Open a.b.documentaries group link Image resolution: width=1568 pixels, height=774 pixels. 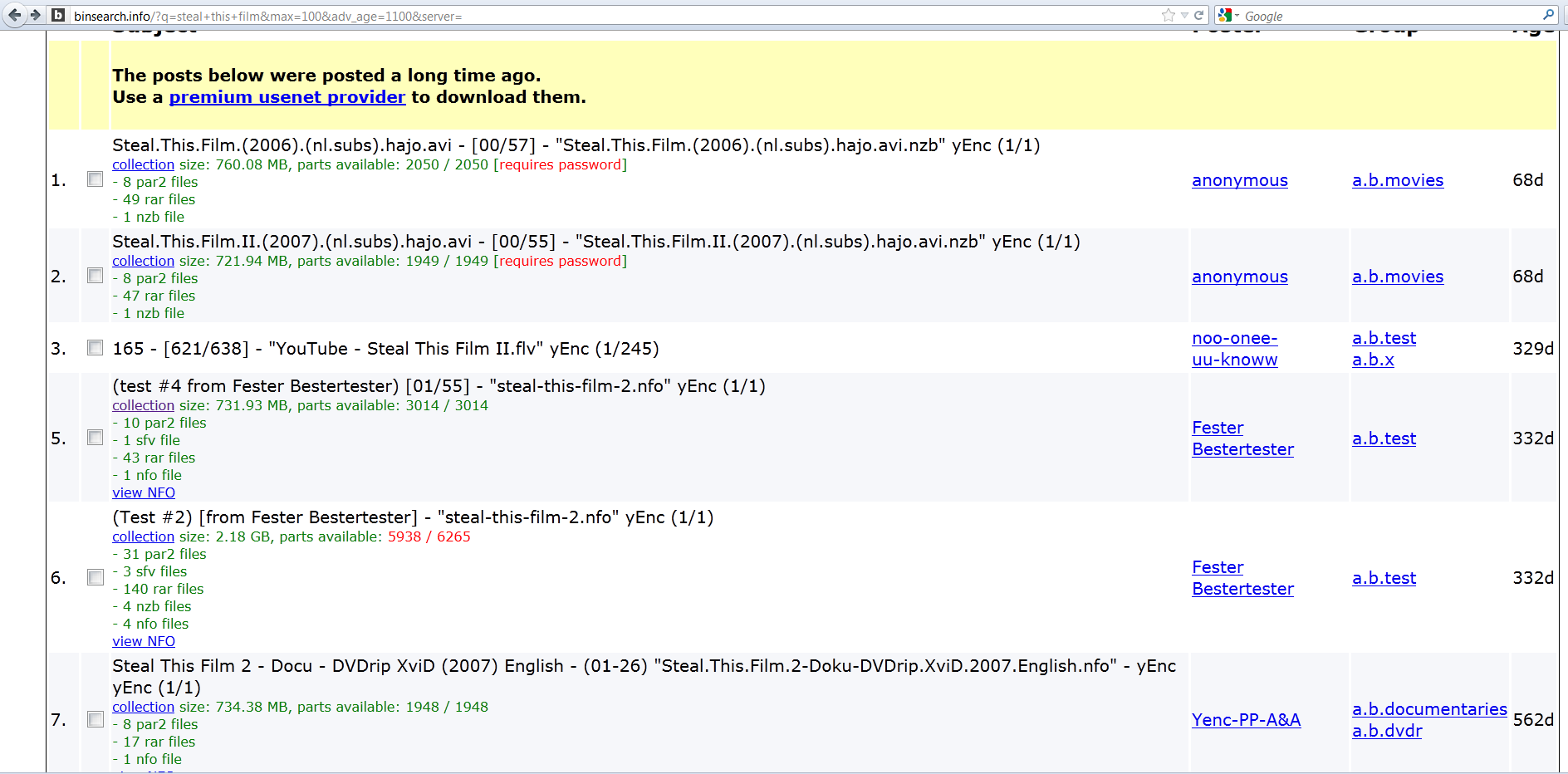[x=1429, y=709]
